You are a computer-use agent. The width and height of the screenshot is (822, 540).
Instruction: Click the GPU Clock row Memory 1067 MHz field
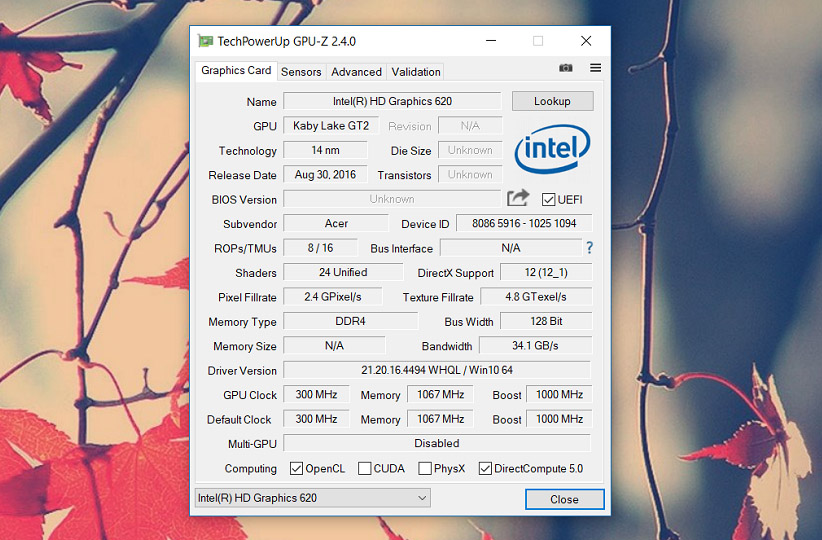(x=440, y=395)
